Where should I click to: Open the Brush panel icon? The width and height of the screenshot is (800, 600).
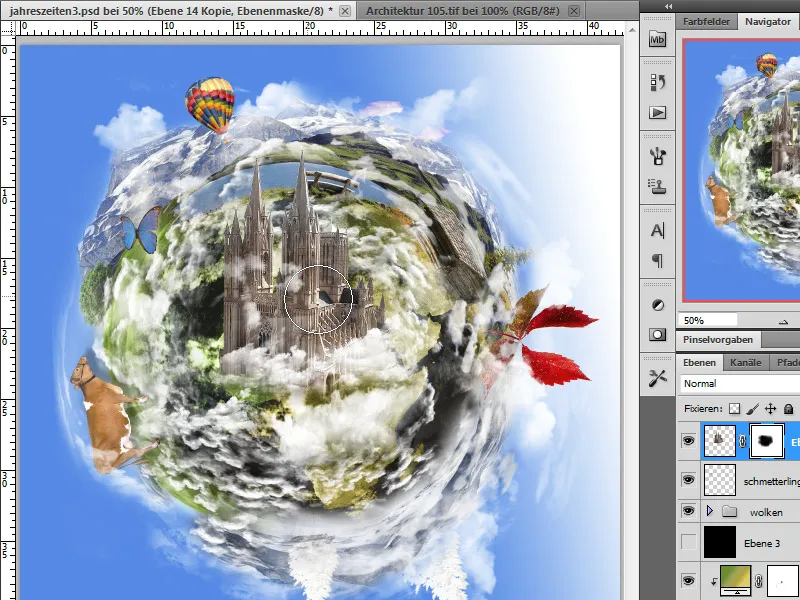pos(657,156)
